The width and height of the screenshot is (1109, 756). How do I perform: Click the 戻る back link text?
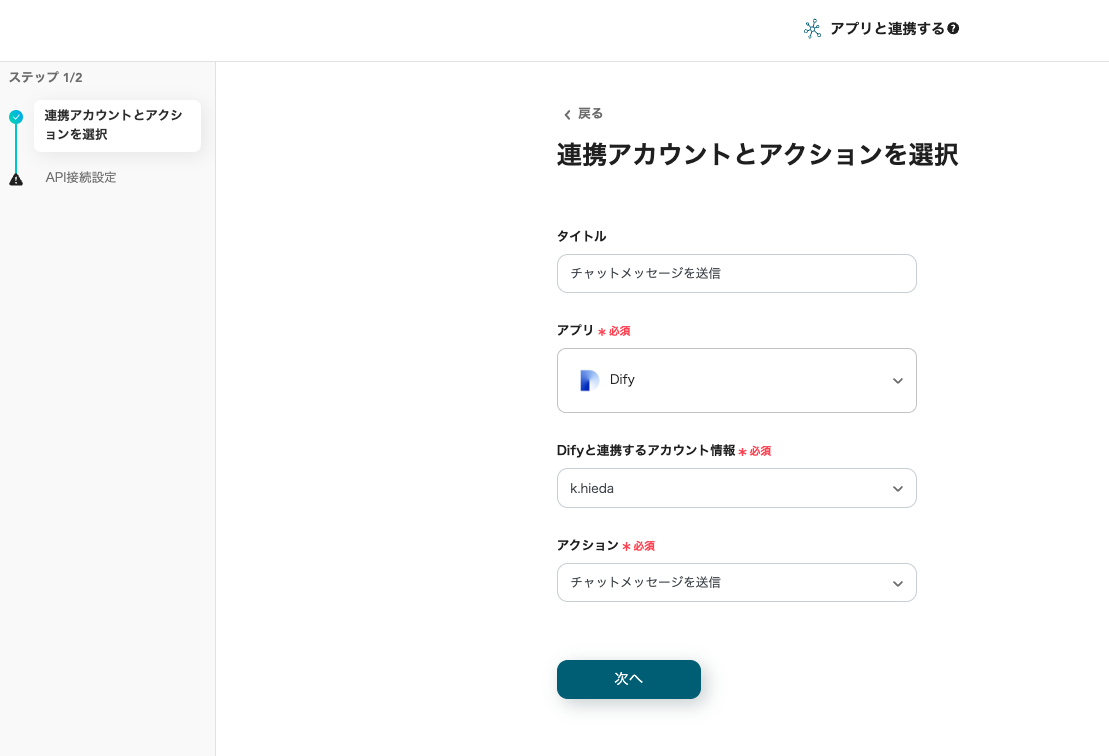pos(590,114)
